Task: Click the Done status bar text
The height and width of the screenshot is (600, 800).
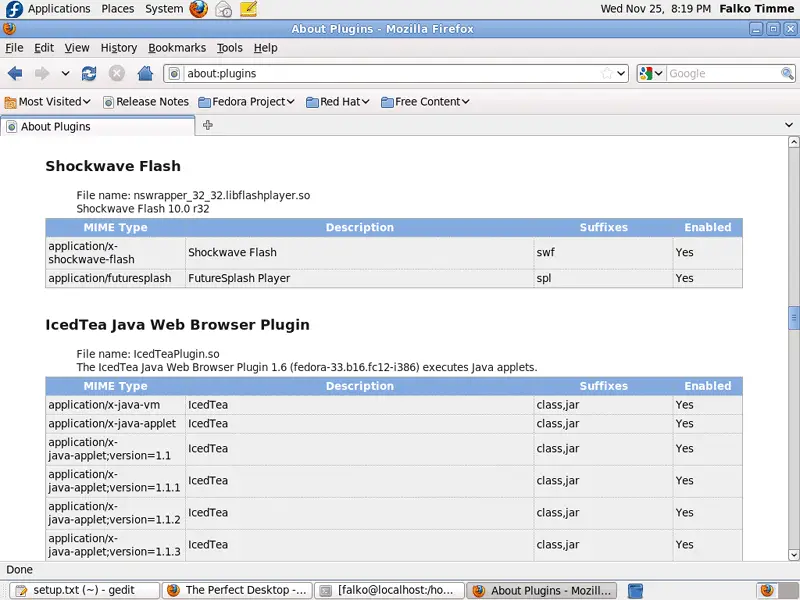Action: 19,570
